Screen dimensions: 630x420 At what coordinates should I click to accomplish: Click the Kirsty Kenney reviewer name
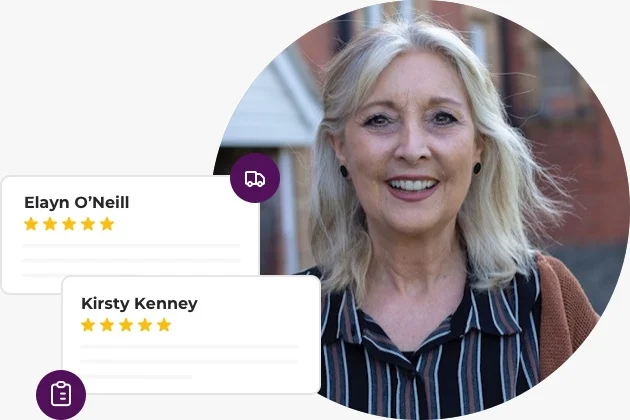pos(139,303)
